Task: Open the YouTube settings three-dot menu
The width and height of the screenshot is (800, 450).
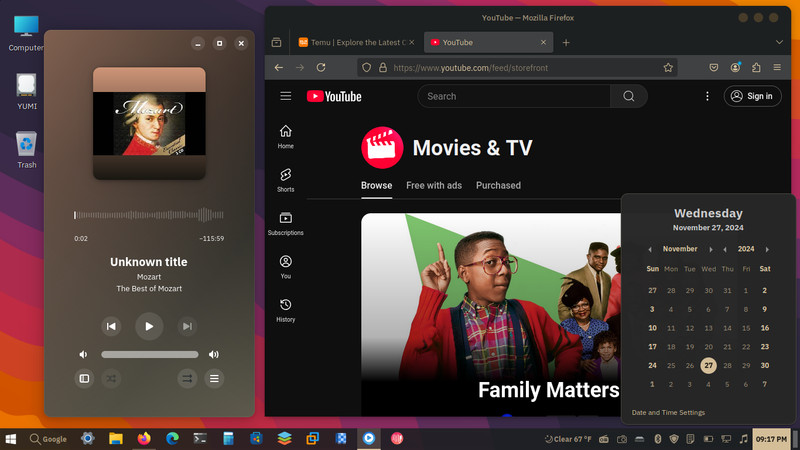Action: 707,96
